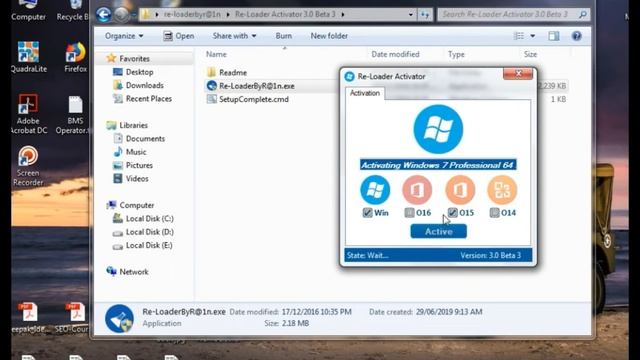The height and width of the screenshot is (360, 640).
Task: Click the Forward navigation button
Action: [x=121, y=15]
